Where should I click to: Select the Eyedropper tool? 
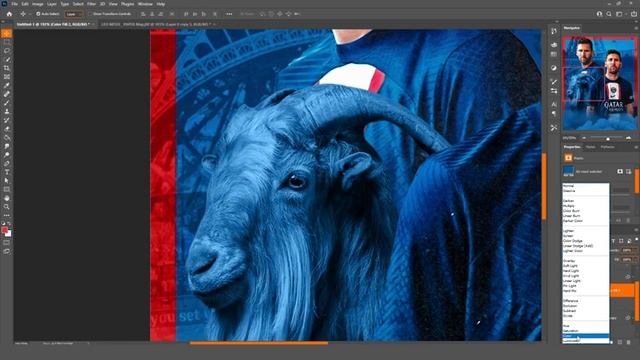pos(7,85)
